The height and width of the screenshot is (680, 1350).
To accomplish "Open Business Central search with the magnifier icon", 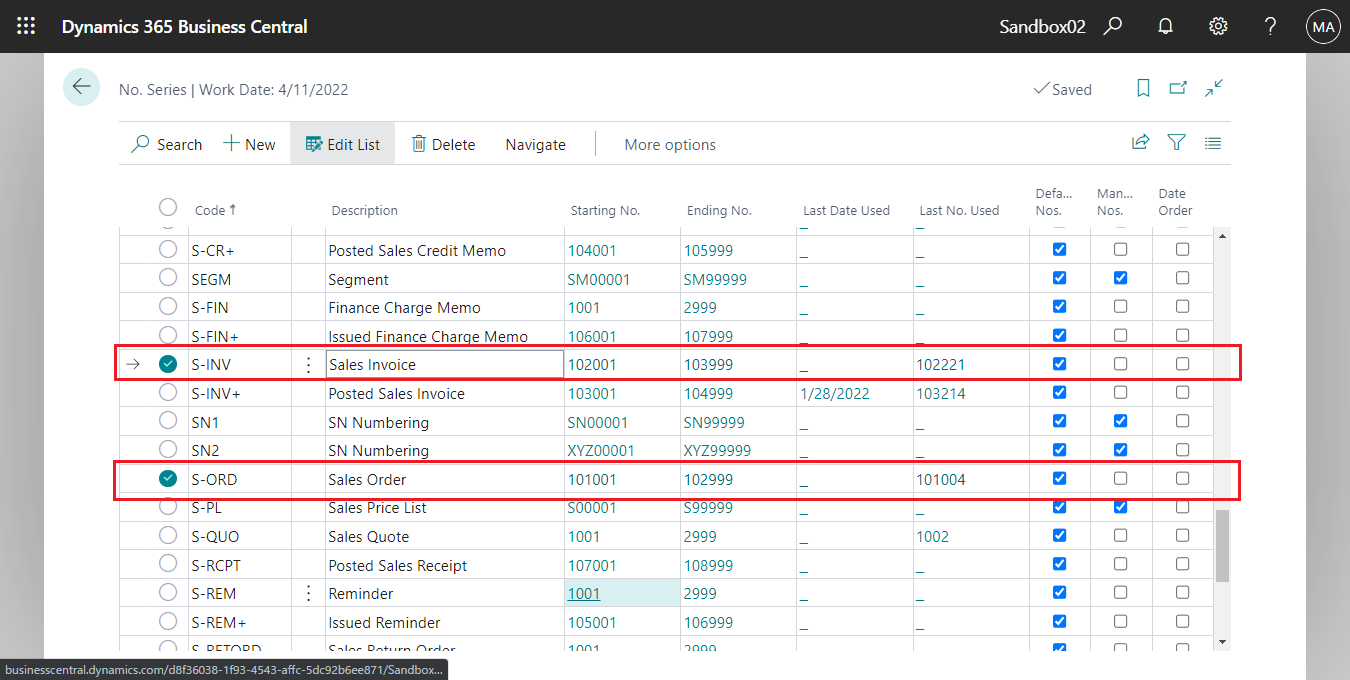I will tap(1113, 27).
